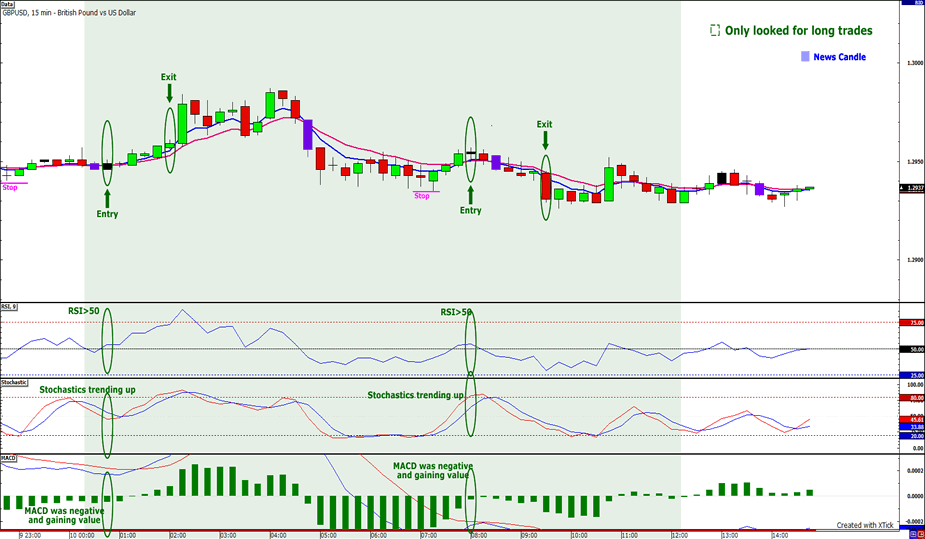Click the MACD 0.0000 axis label

tap(914, 496)
